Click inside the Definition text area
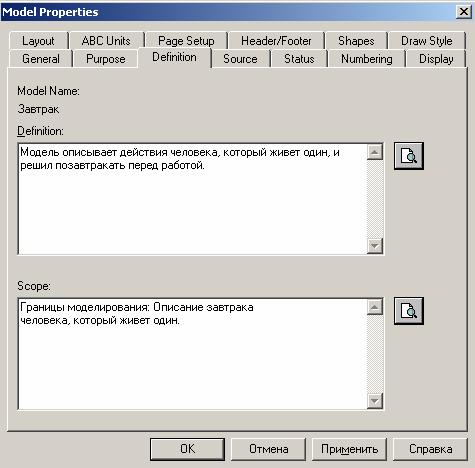 point(193,199)
